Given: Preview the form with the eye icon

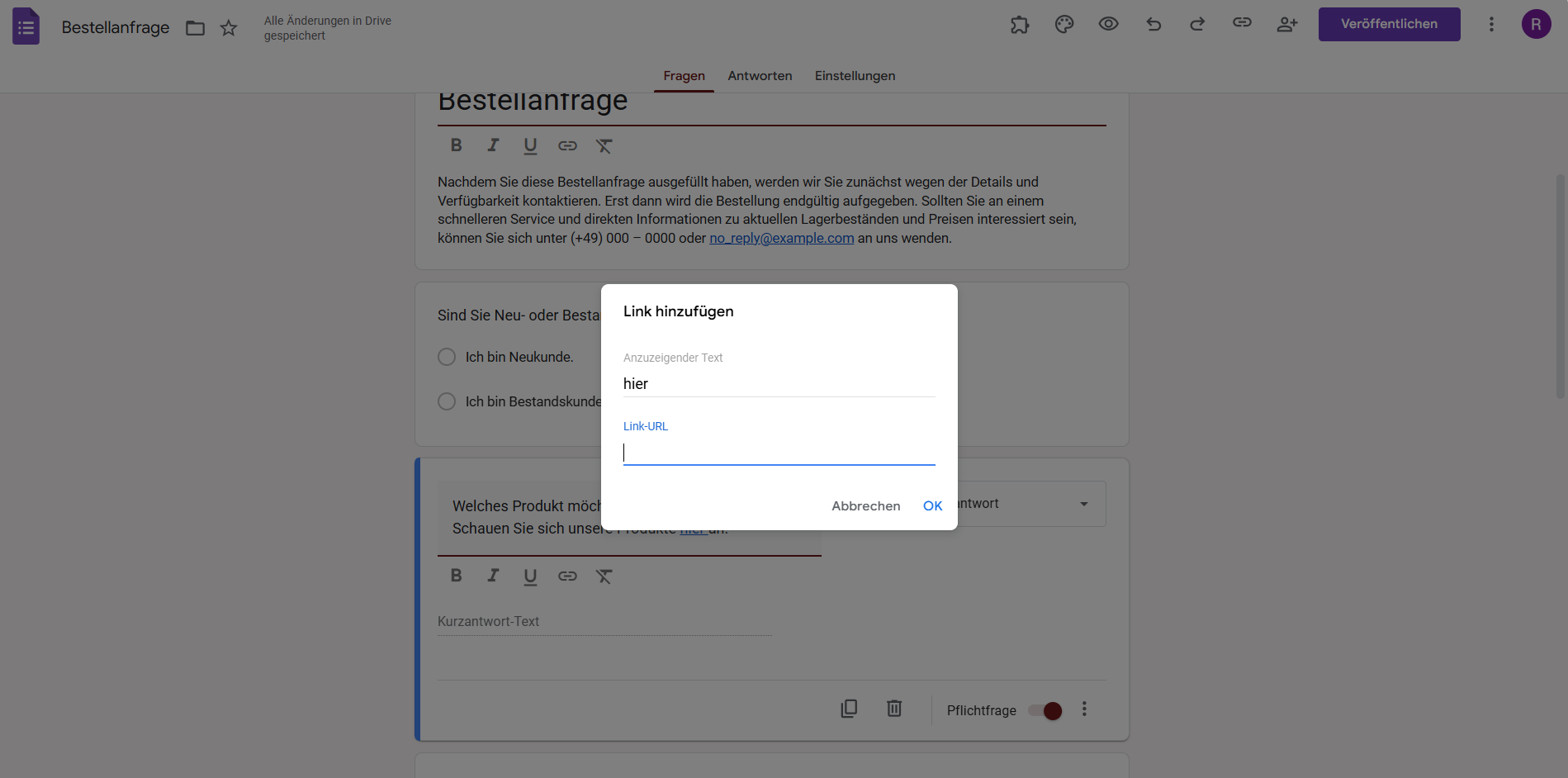Looking at the screenshot, I should point(1108,24).
